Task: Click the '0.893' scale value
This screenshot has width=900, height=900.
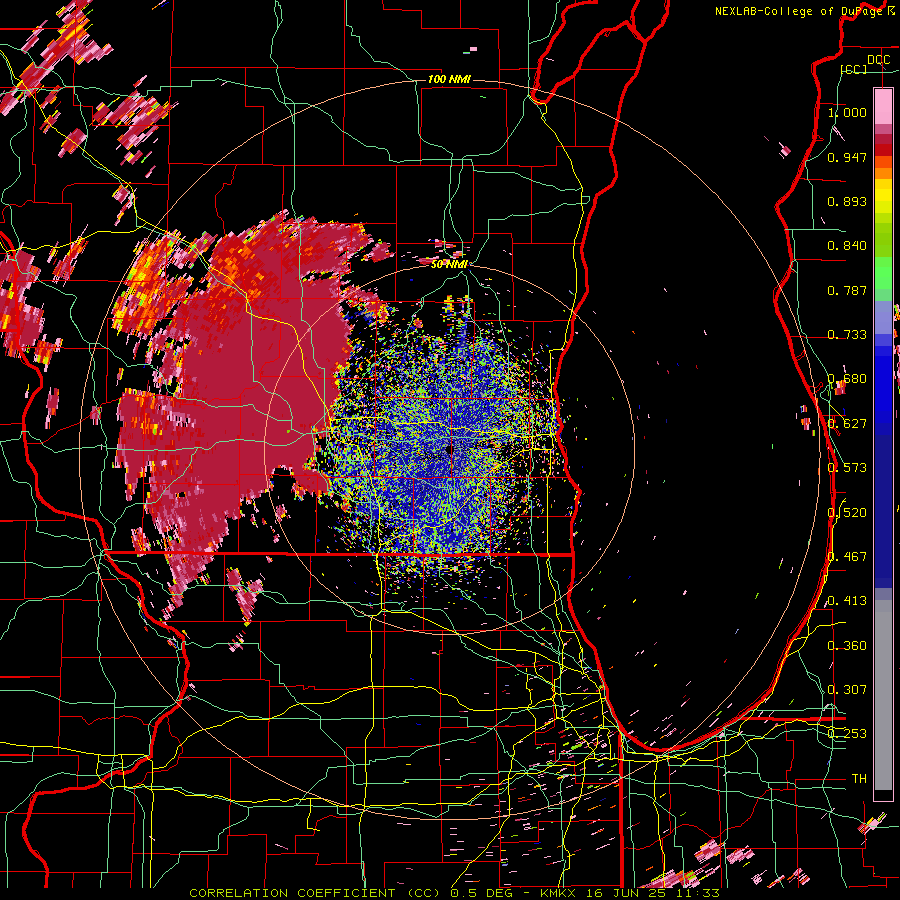Action: click(847, 201)
